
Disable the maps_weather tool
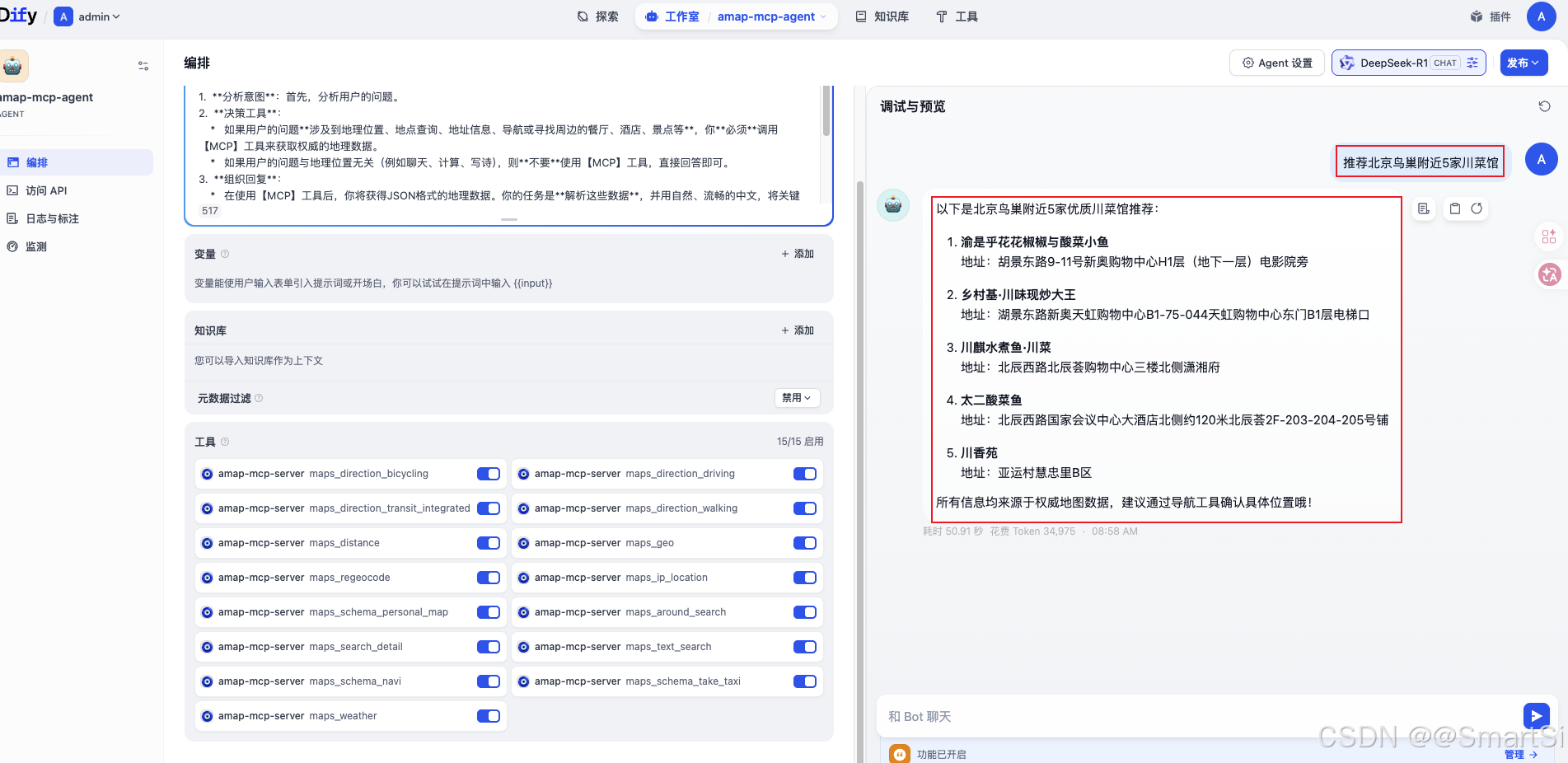click(488, 716)
